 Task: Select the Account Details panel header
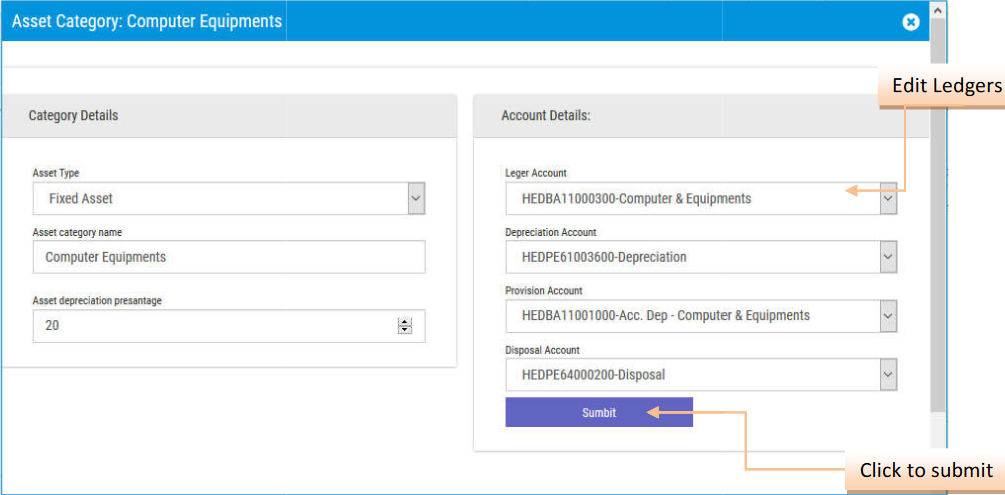pyautogui.click(x=546, y=116)
